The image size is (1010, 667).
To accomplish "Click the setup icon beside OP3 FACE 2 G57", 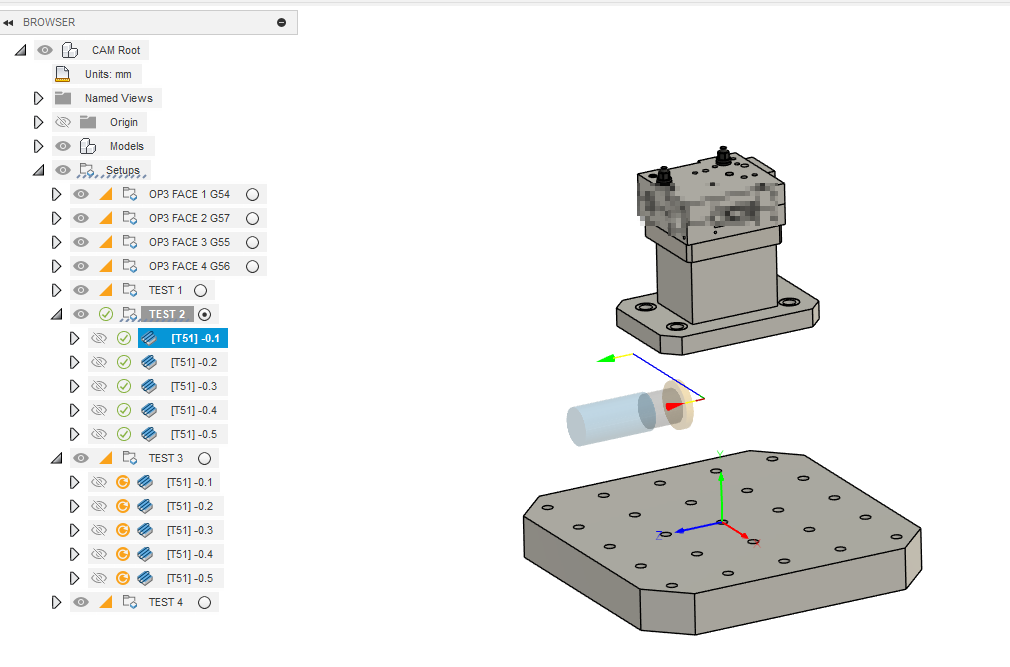I will [x=131, y=217].
